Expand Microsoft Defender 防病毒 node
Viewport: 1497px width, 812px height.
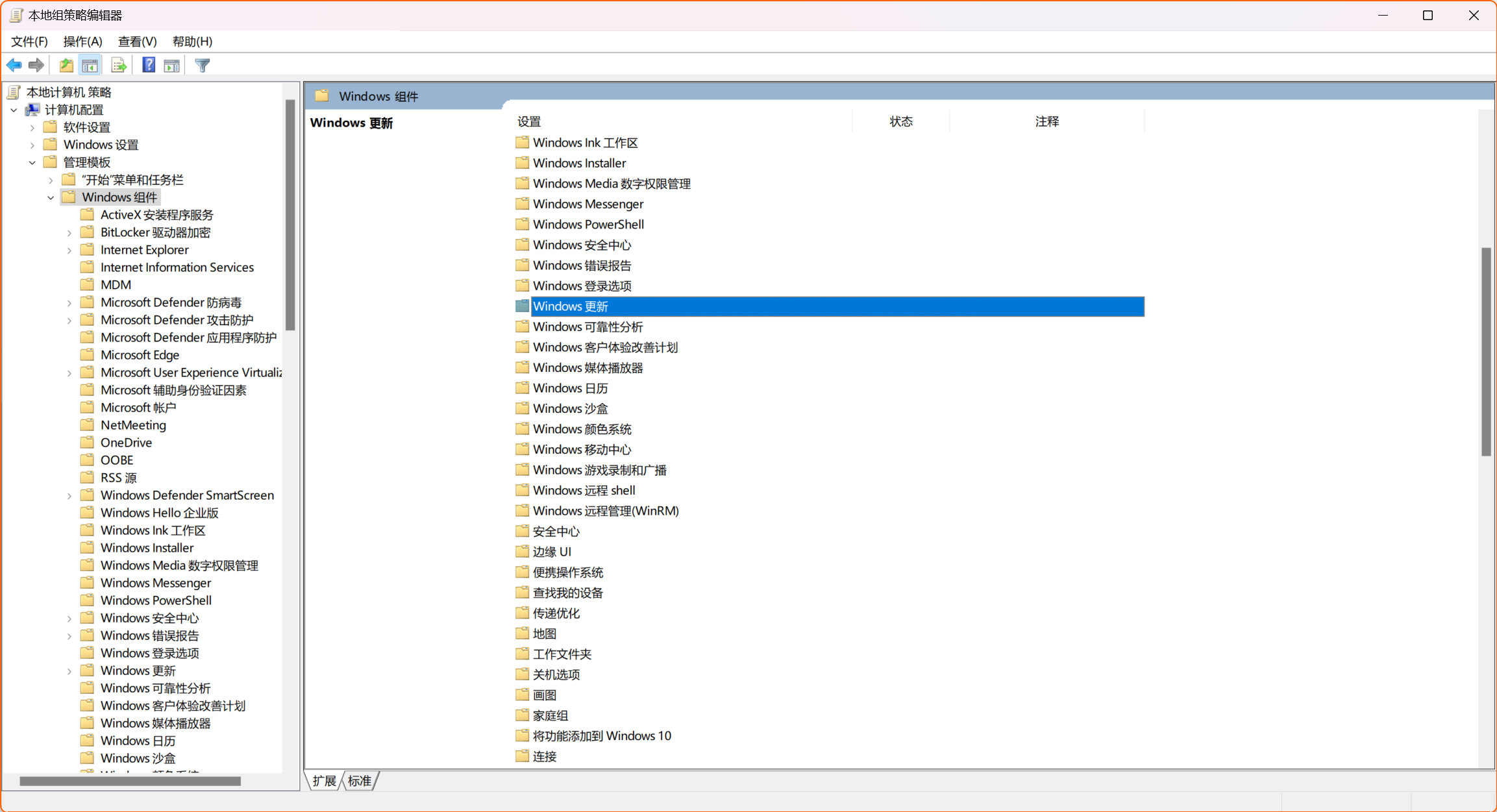69,302
